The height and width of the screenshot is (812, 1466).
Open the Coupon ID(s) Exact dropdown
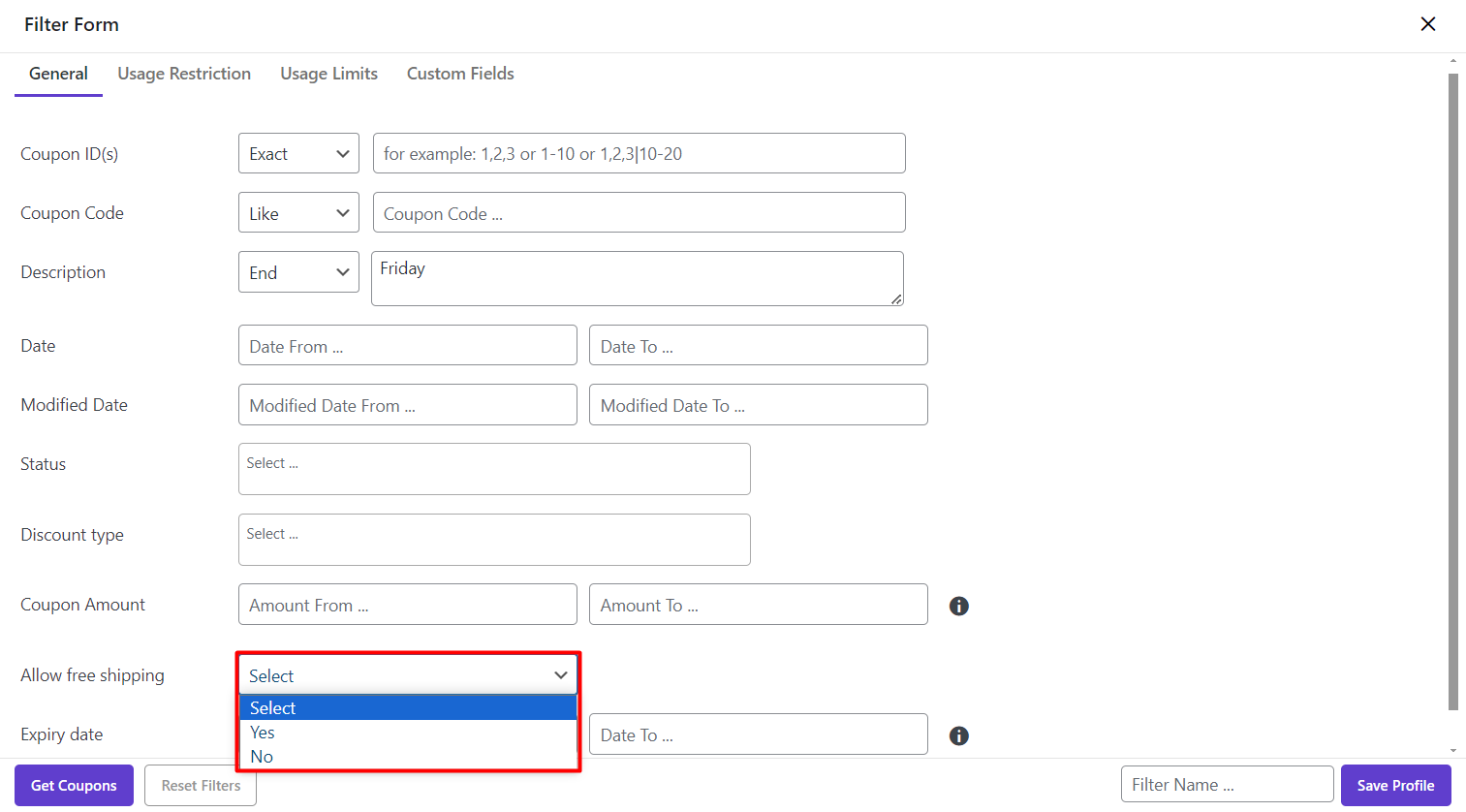[298, 154]
